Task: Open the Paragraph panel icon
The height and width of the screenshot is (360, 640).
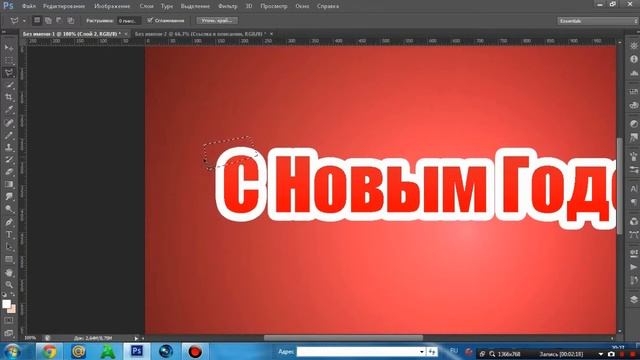Action: (633, 202)
